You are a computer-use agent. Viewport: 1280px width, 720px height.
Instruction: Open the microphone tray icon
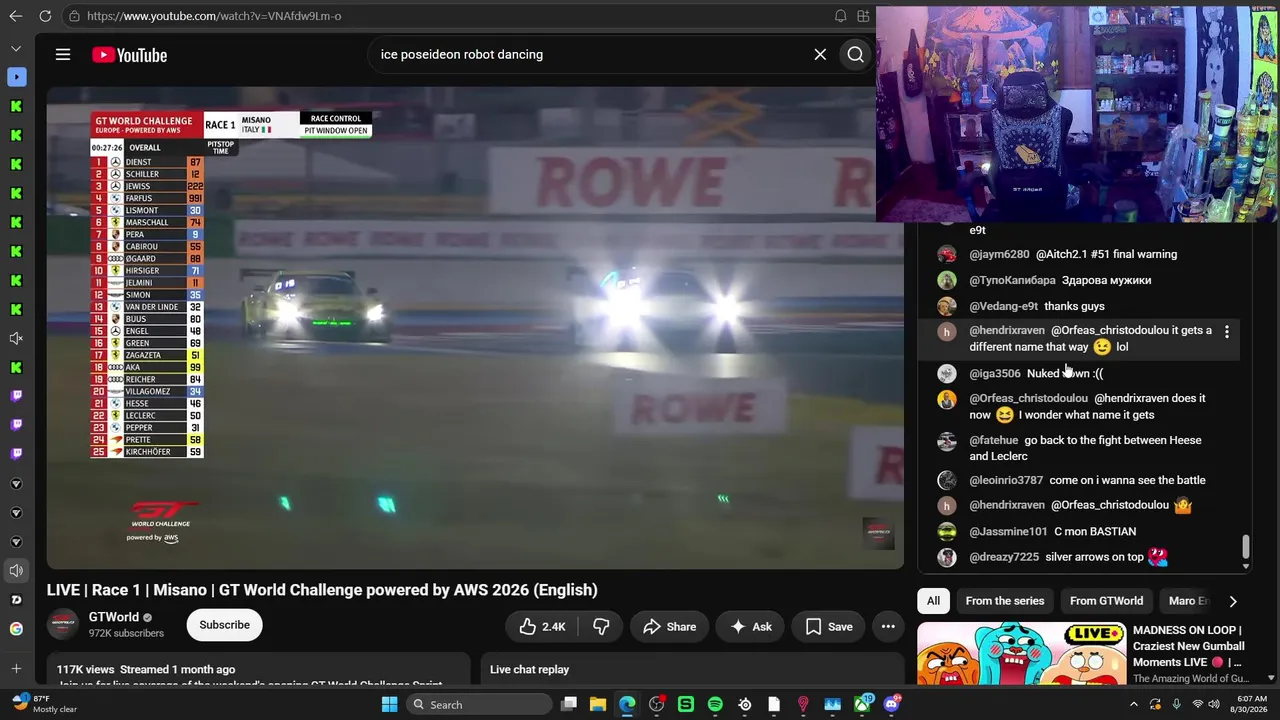1177,704
